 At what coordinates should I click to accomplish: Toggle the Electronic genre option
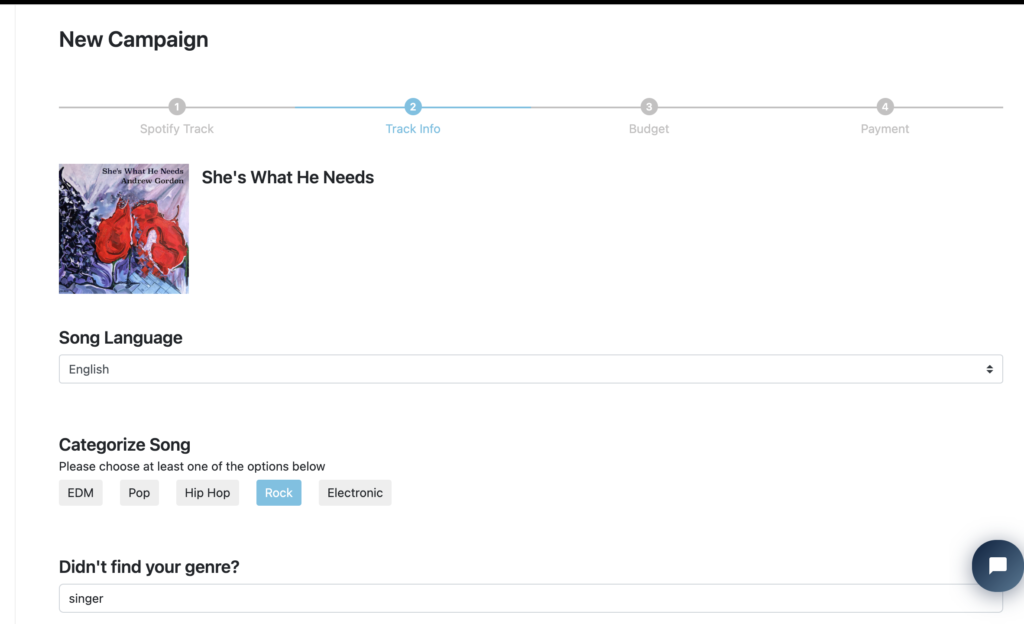click(355, 493)
